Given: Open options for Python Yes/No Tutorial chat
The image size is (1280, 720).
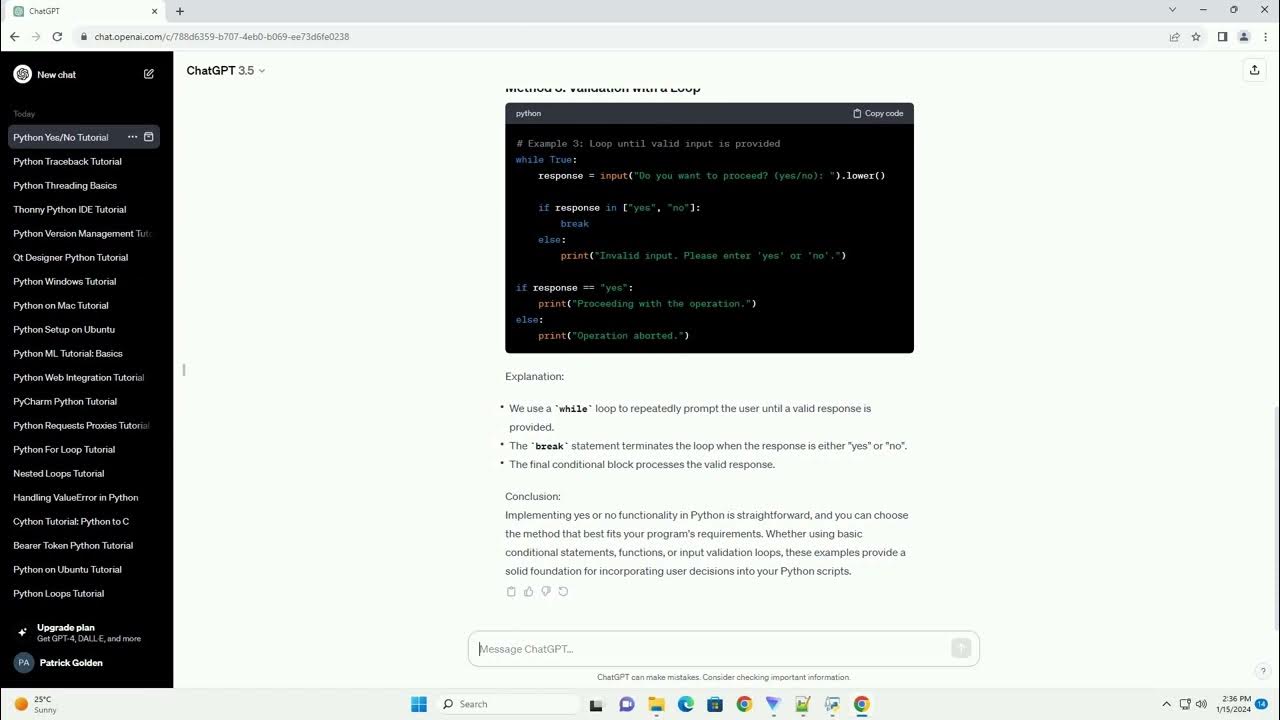Looking at the screenshot, I should pyautogui.click(x=132, y=137).
